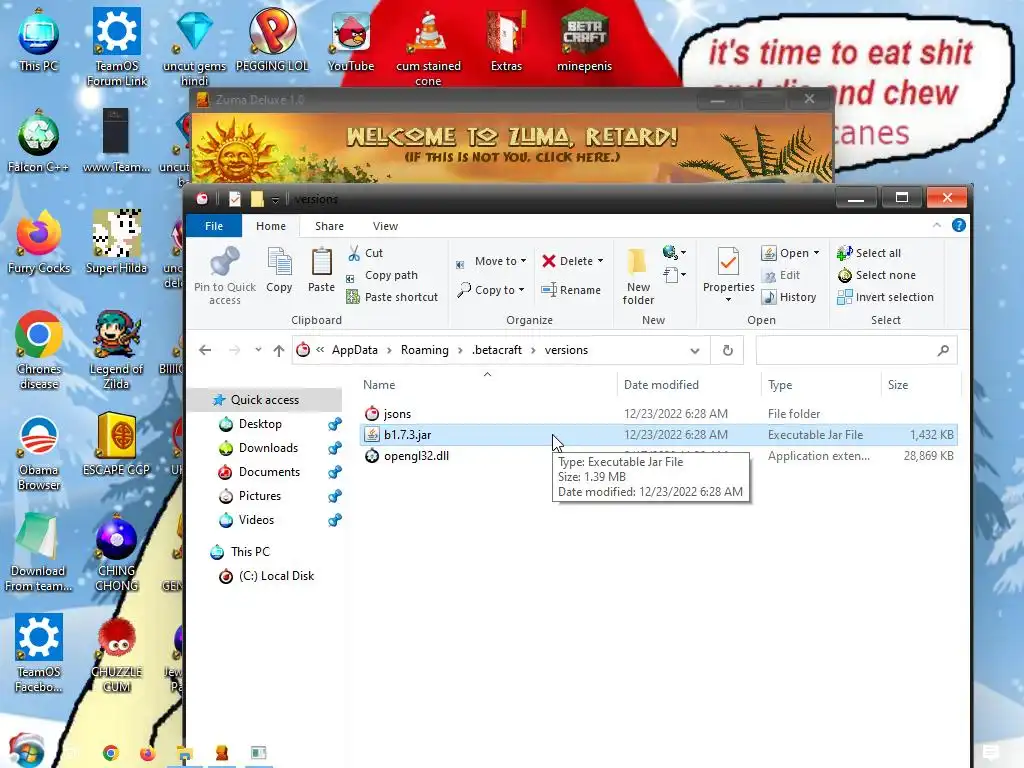Expand address bar history dropdown
Screen dimensions: 1024x768
tap(695, 351)
